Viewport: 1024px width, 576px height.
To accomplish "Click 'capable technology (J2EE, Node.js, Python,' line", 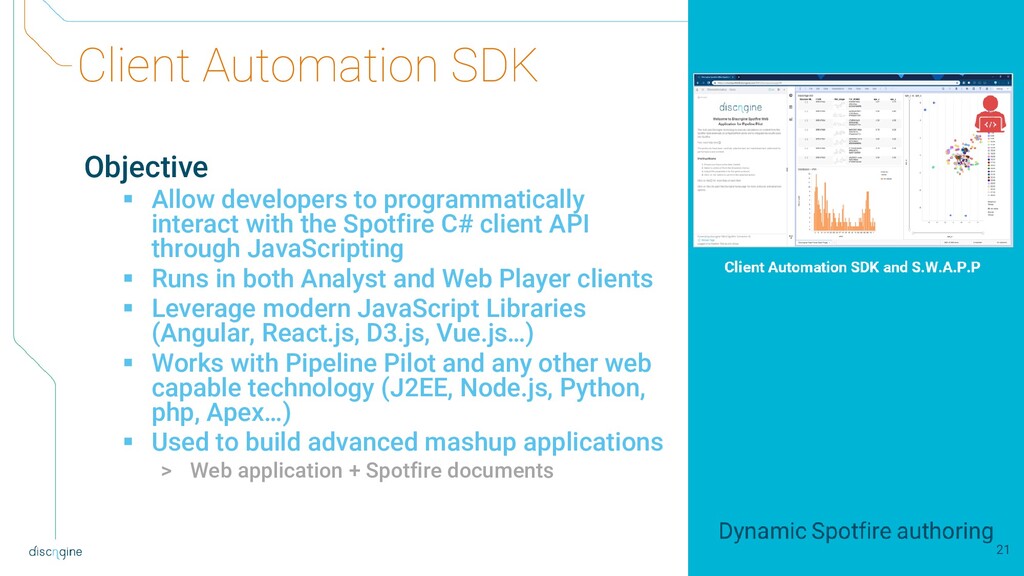I will [x=398, y=388].
